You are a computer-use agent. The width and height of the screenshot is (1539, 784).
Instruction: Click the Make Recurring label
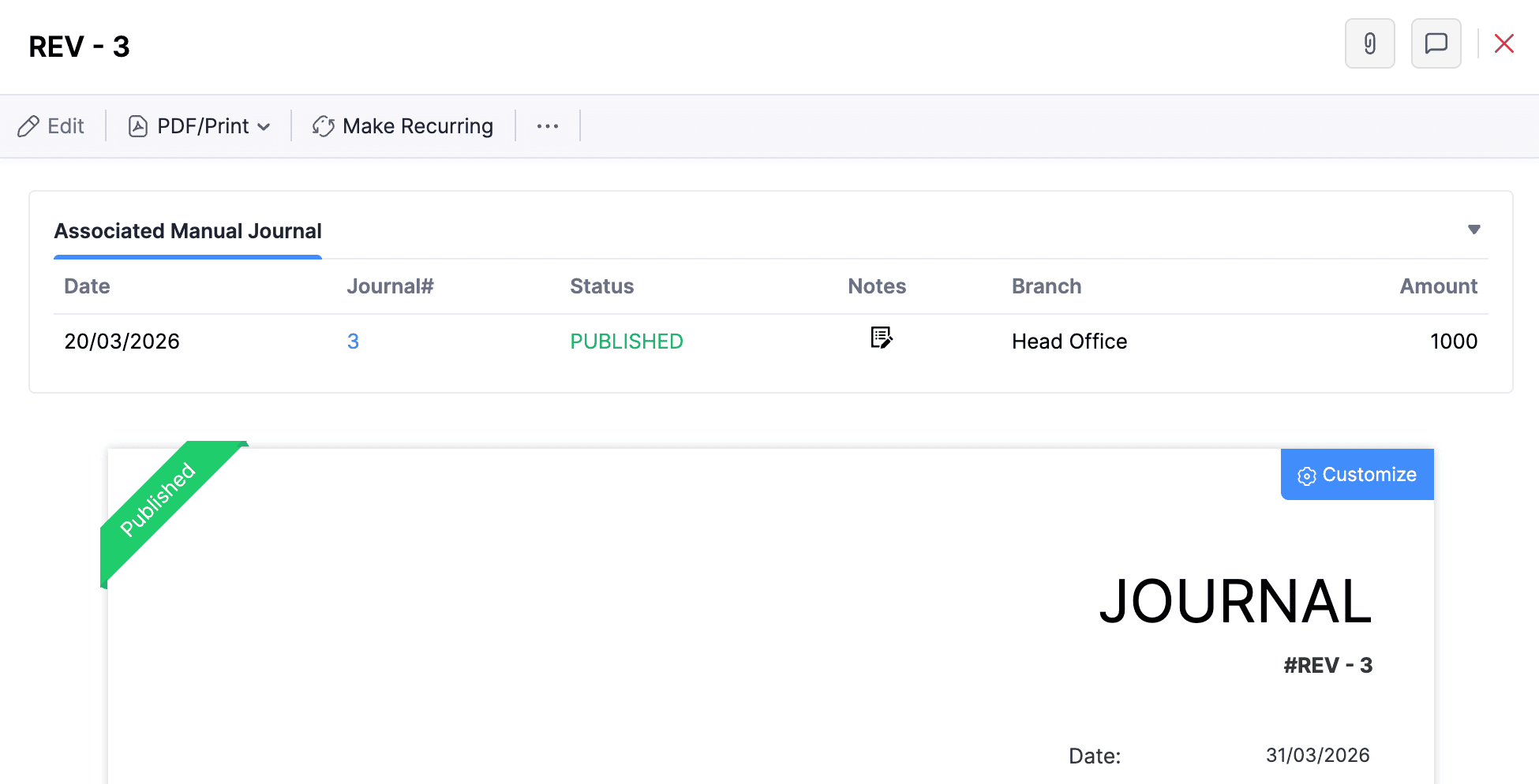[x=418, y=126]
